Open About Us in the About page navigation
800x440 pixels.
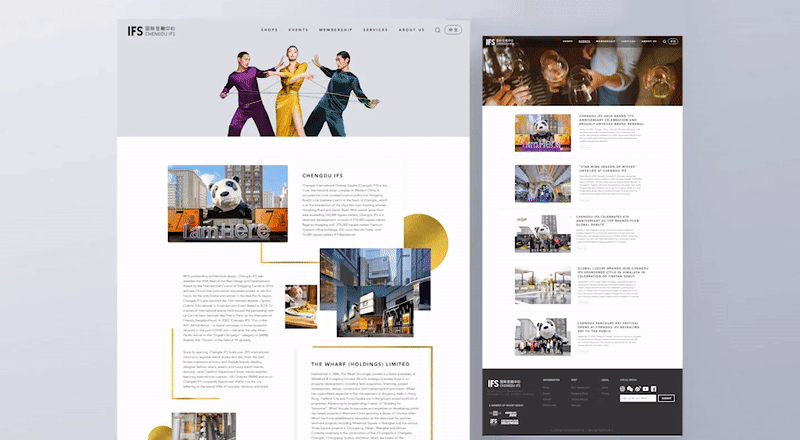point(411,30)
